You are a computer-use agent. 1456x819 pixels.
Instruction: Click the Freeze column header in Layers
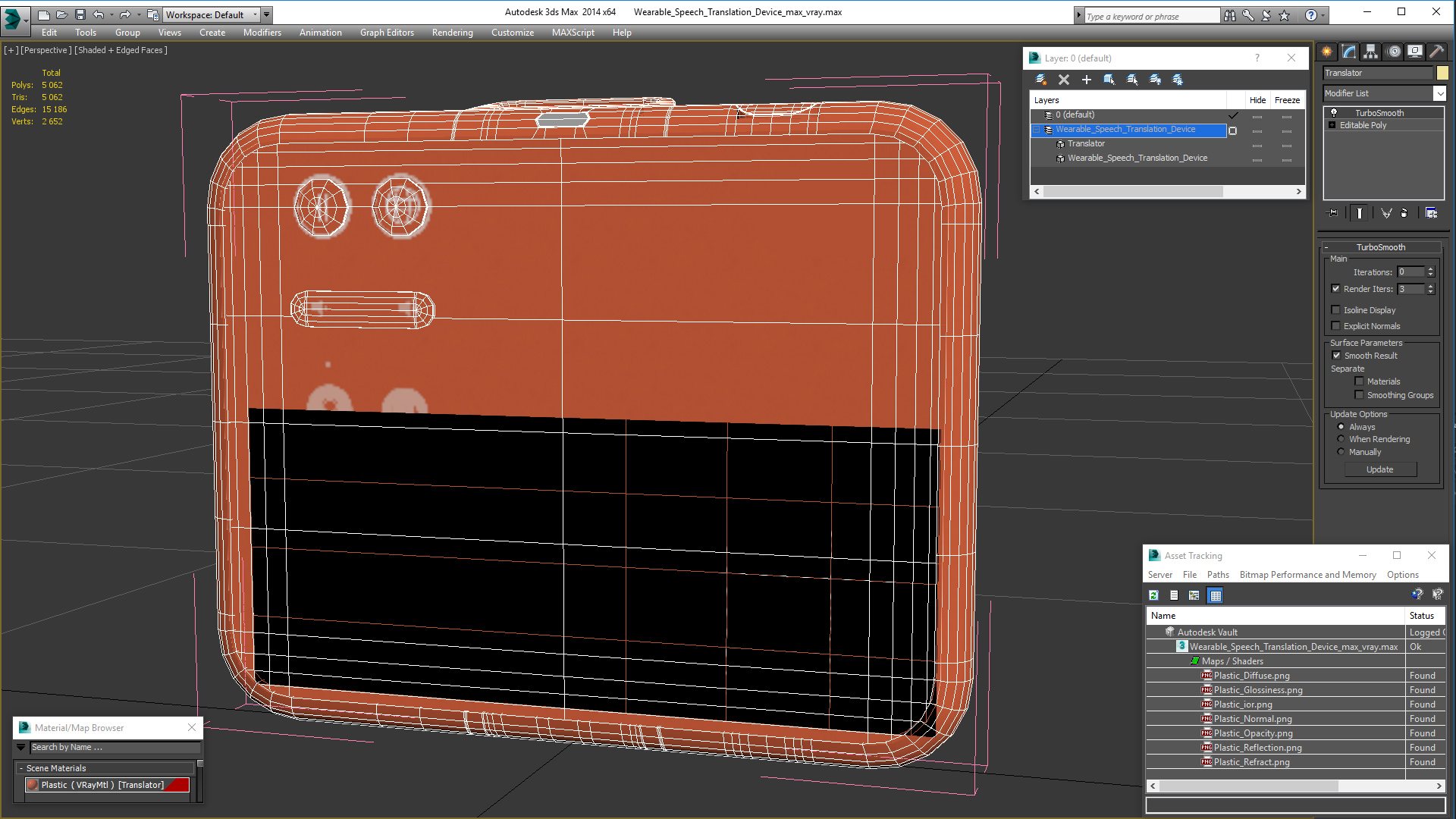pyautogui.click(x=1287, y=100)
